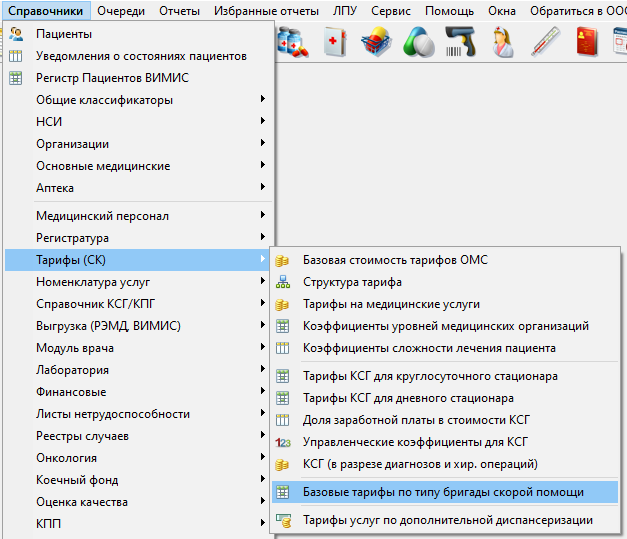
Task: Click the red passport book icon
Action: pyautogui.click(x=585, y=42)
